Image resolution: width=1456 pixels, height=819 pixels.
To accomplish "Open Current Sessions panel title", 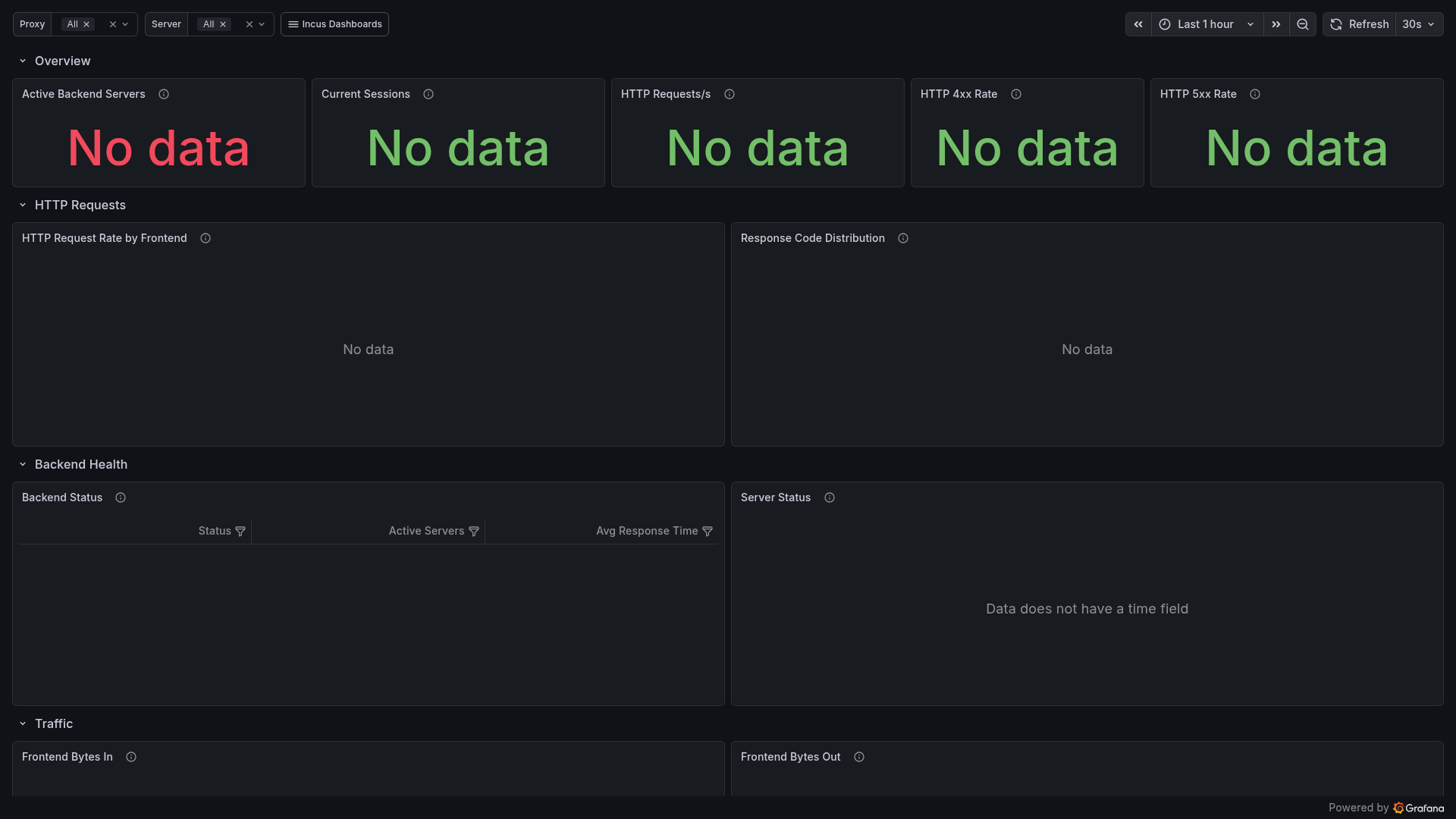I will [x=366, y=94].
